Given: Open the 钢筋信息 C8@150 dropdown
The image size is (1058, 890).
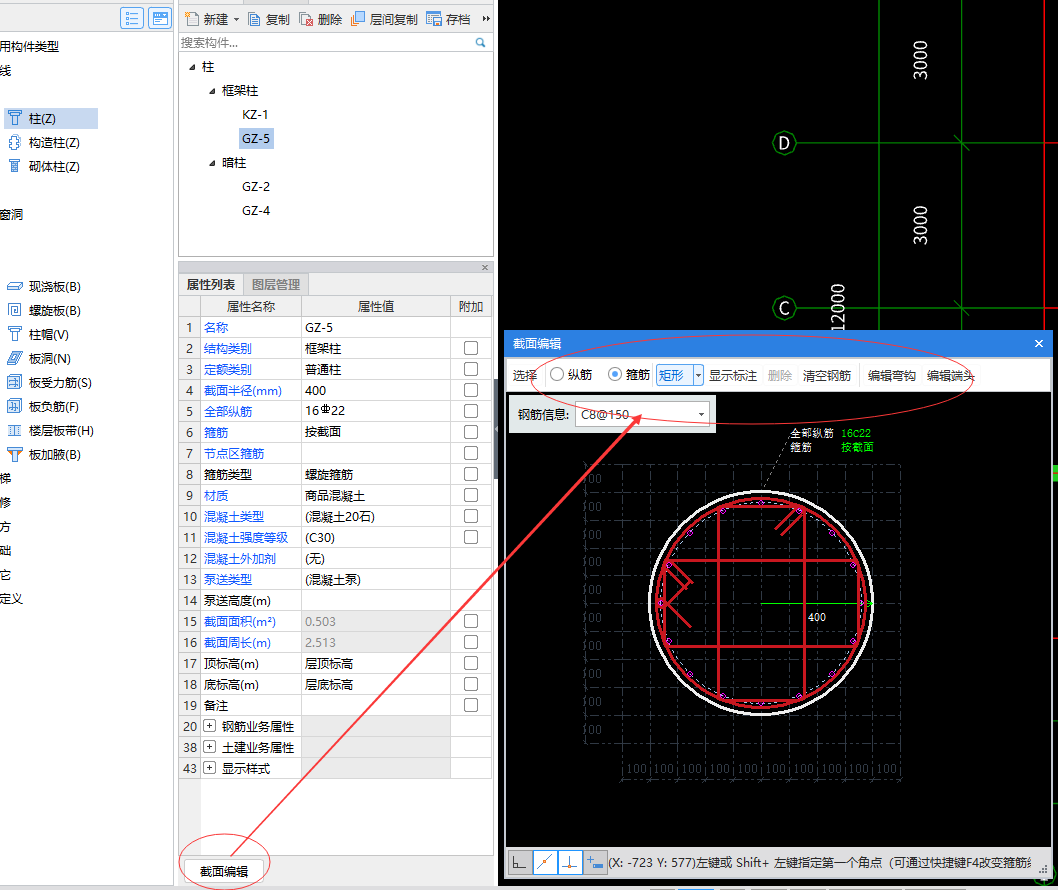Looking at the screenshot, I should click(x=701, y=414).
